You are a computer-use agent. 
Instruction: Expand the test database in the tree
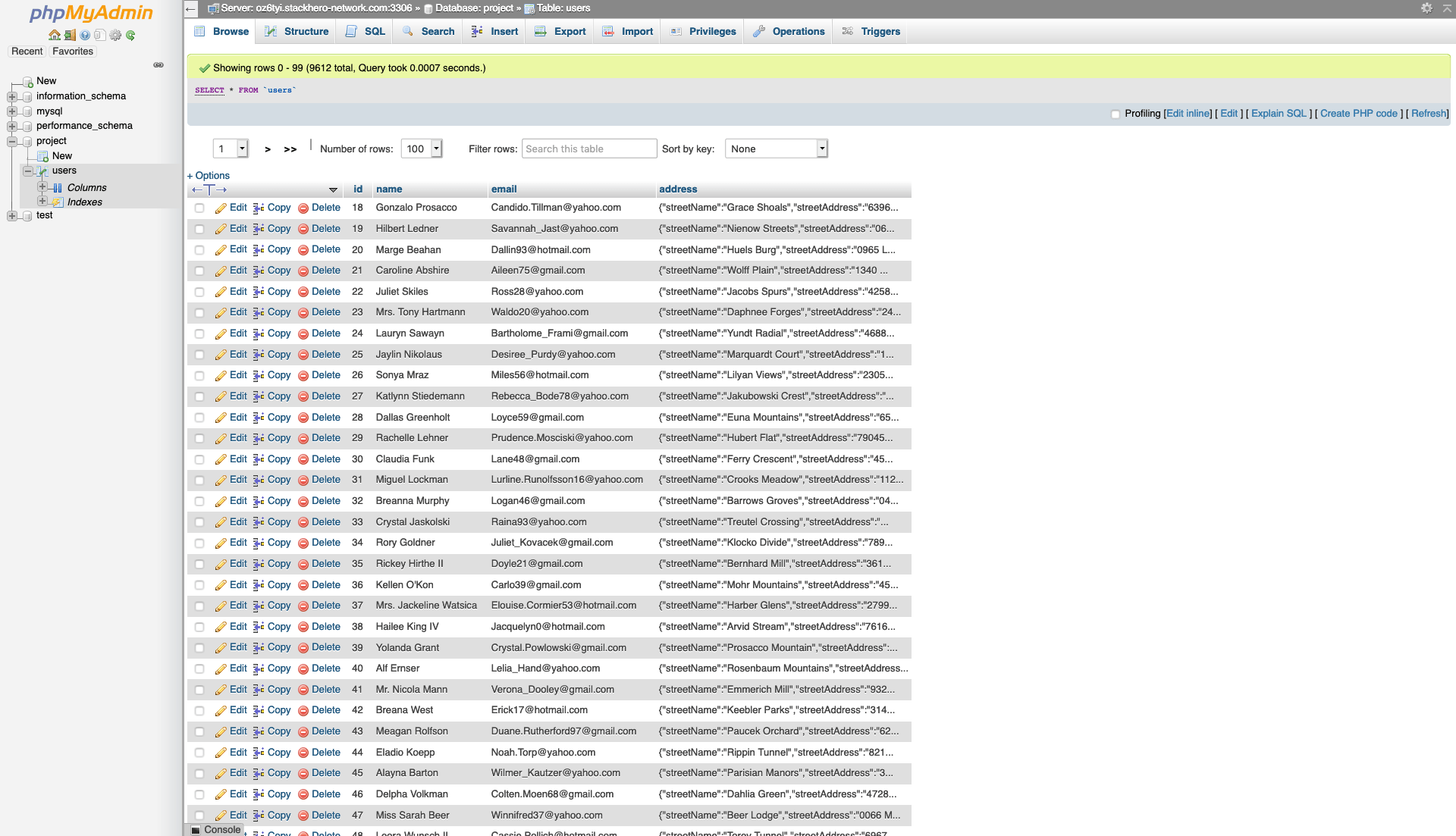pos(11,215)
